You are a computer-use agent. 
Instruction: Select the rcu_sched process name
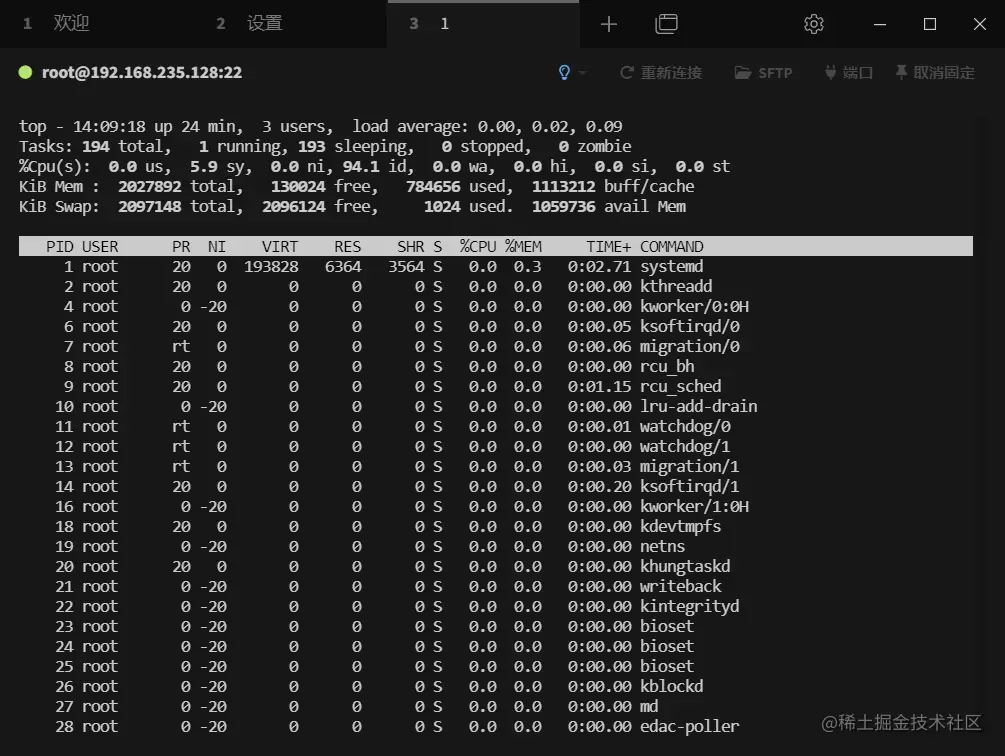[x=681, y=386]
